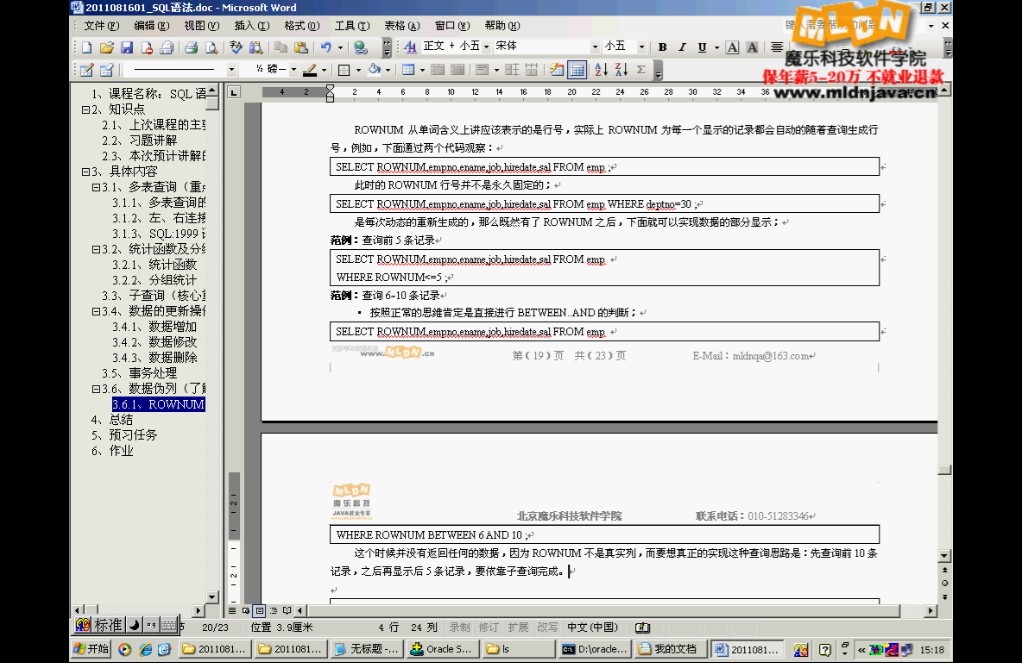
Task: Click the AutoSum sigma icon
Action: [641, 70]
